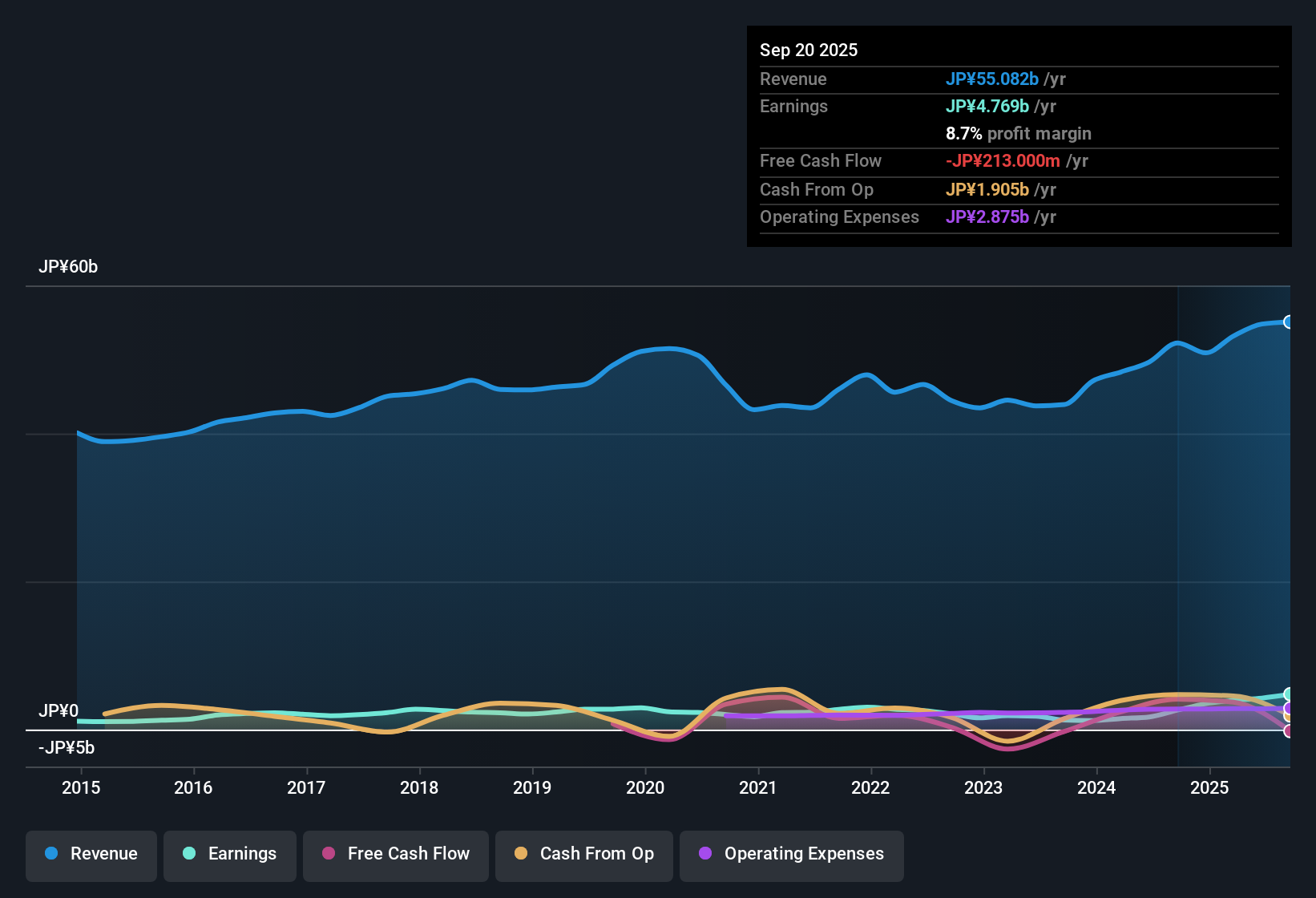This screenshot has height=898, width=1316.
Task: Click the JP¥55.082b revenue value
Action: pos(992,79)
